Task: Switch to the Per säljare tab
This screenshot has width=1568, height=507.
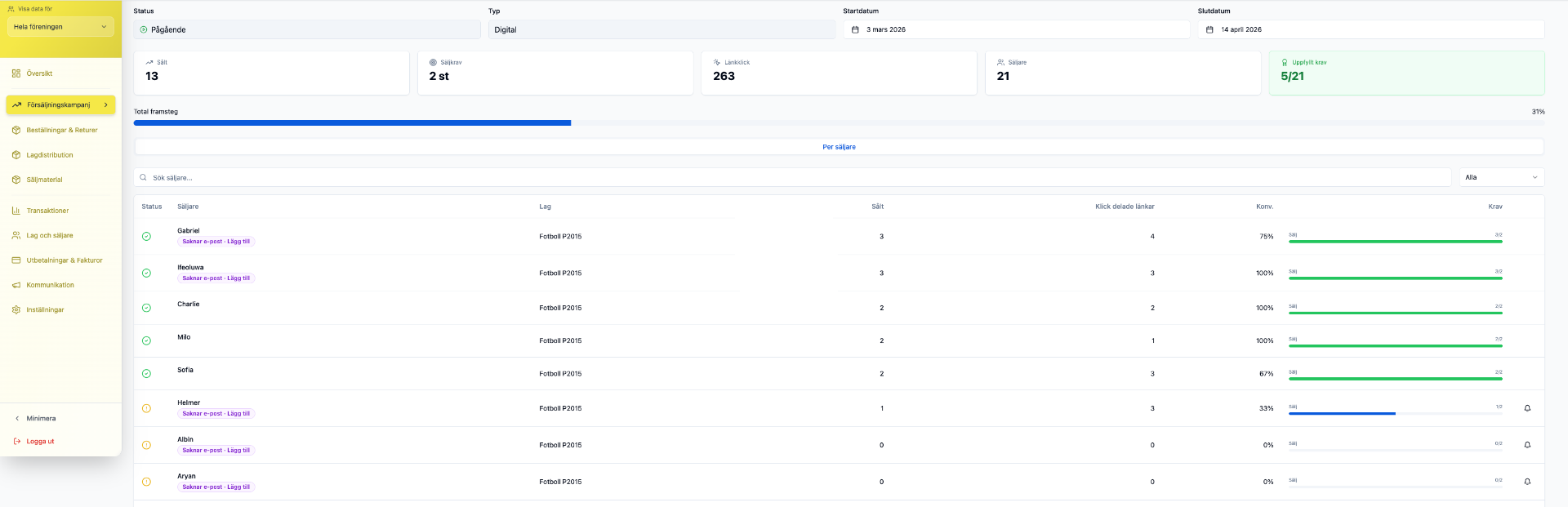Action: pyautogui.click(x=839, y=147)
